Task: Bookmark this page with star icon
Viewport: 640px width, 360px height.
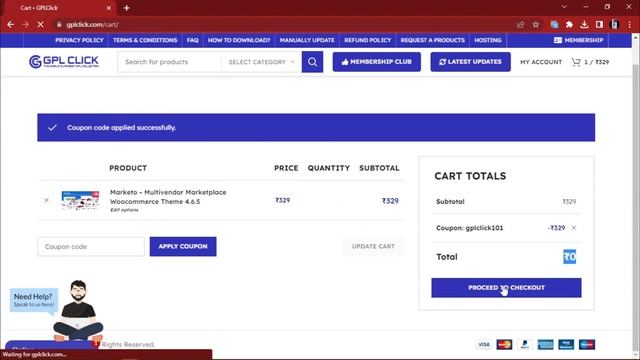Action: [536, 24]
